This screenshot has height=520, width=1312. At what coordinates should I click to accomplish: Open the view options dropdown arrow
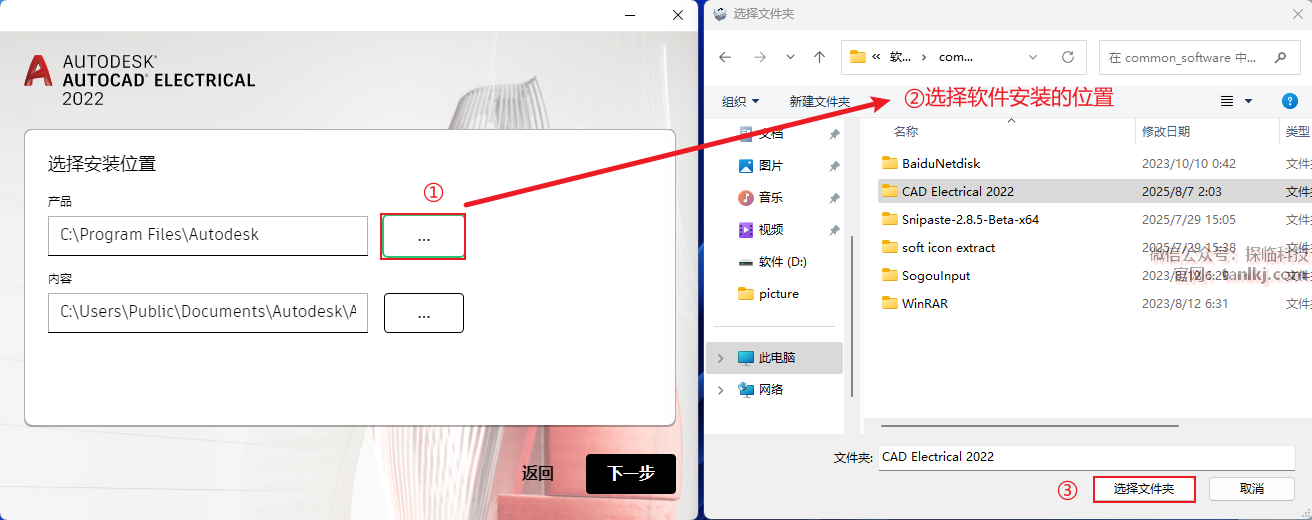pyautogui.click(x=1248, y=101)
